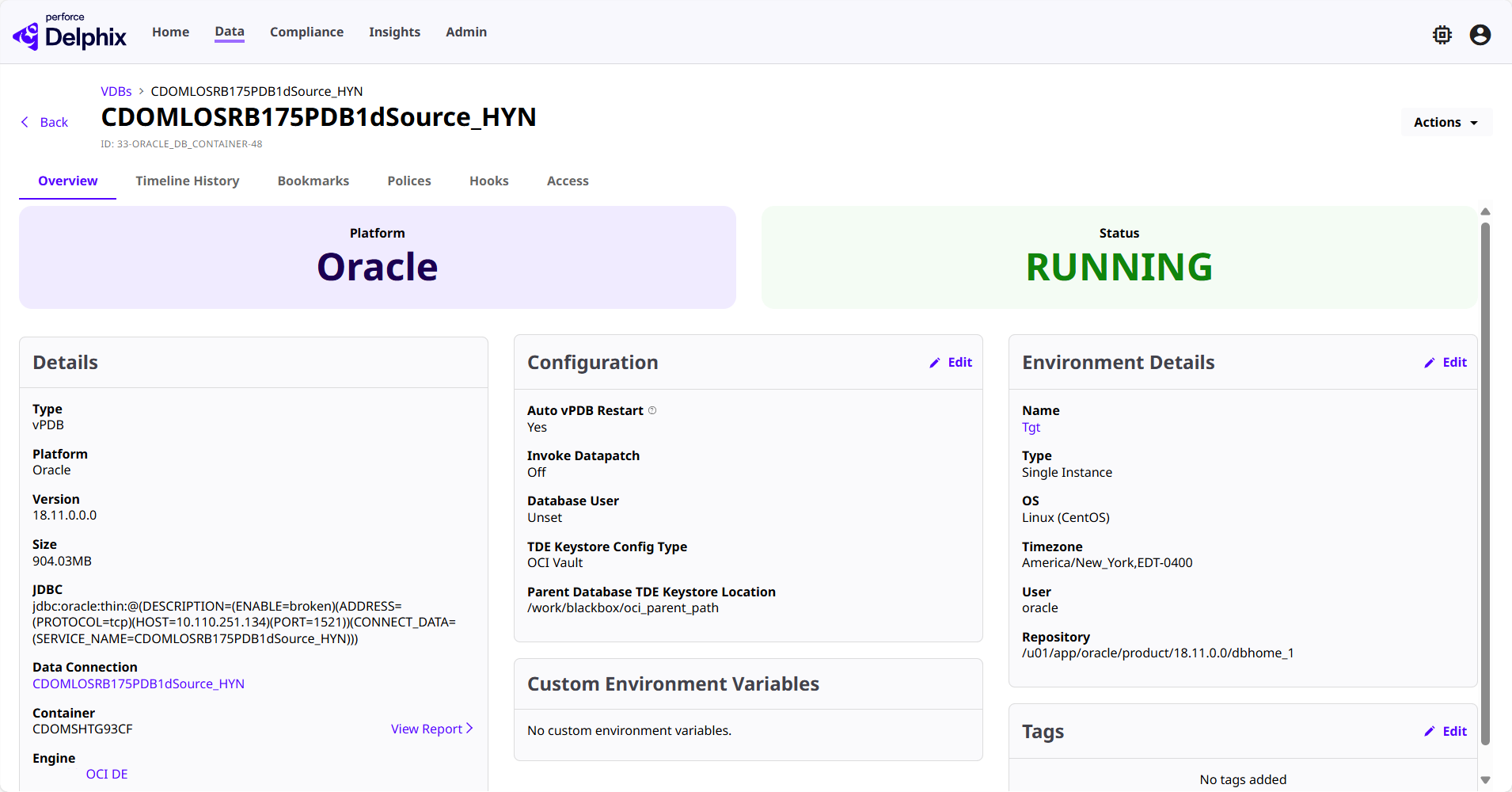This screenshot has height=792, width=1512.
Task: Open the Admin menu
Action: click(x=466, y=32)
